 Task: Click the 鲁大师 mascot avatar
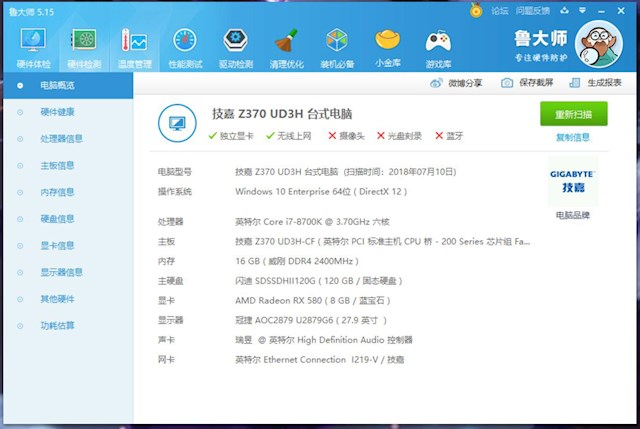click(x=599, y=44)
